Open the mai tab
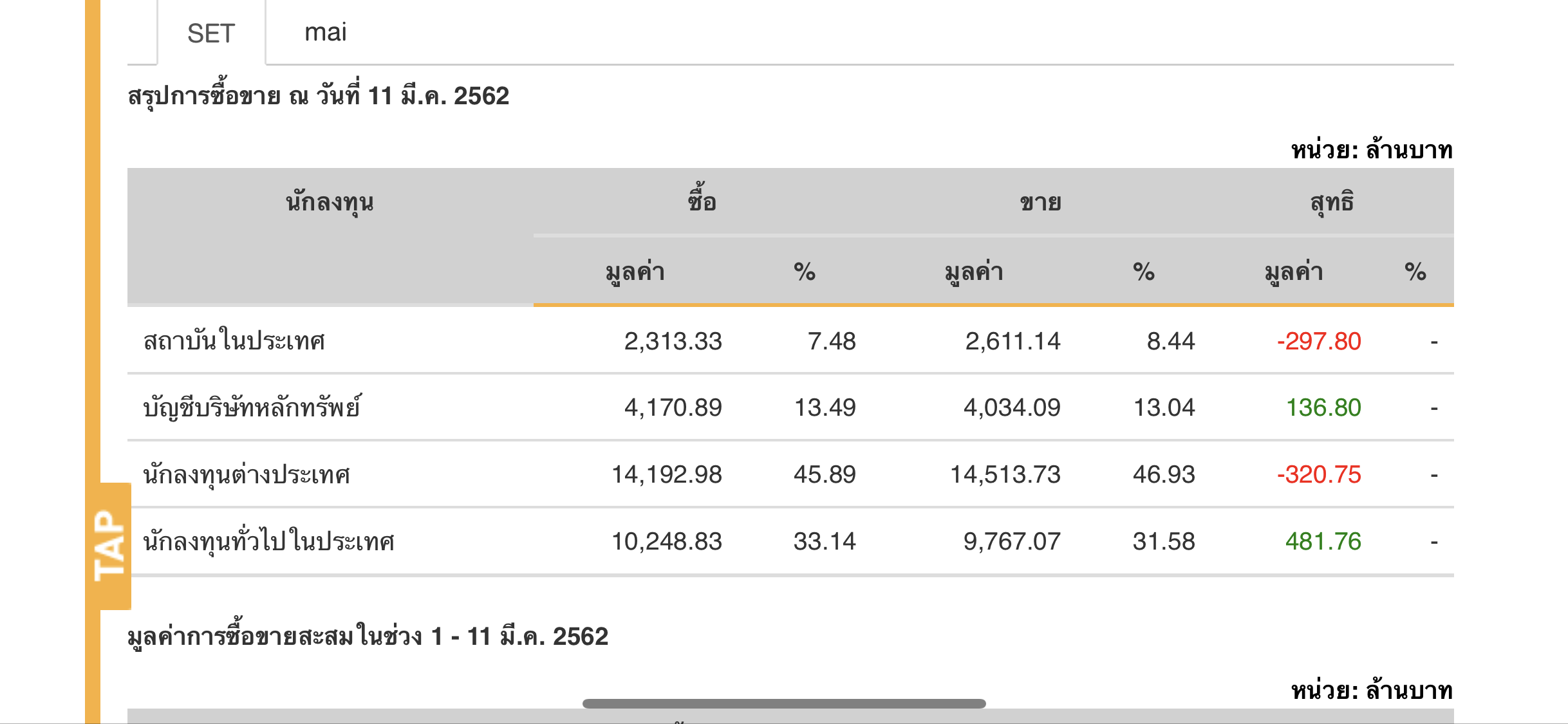Image resolution: width=1568 pixels, height=724 pixels. (x=326, y=32)
